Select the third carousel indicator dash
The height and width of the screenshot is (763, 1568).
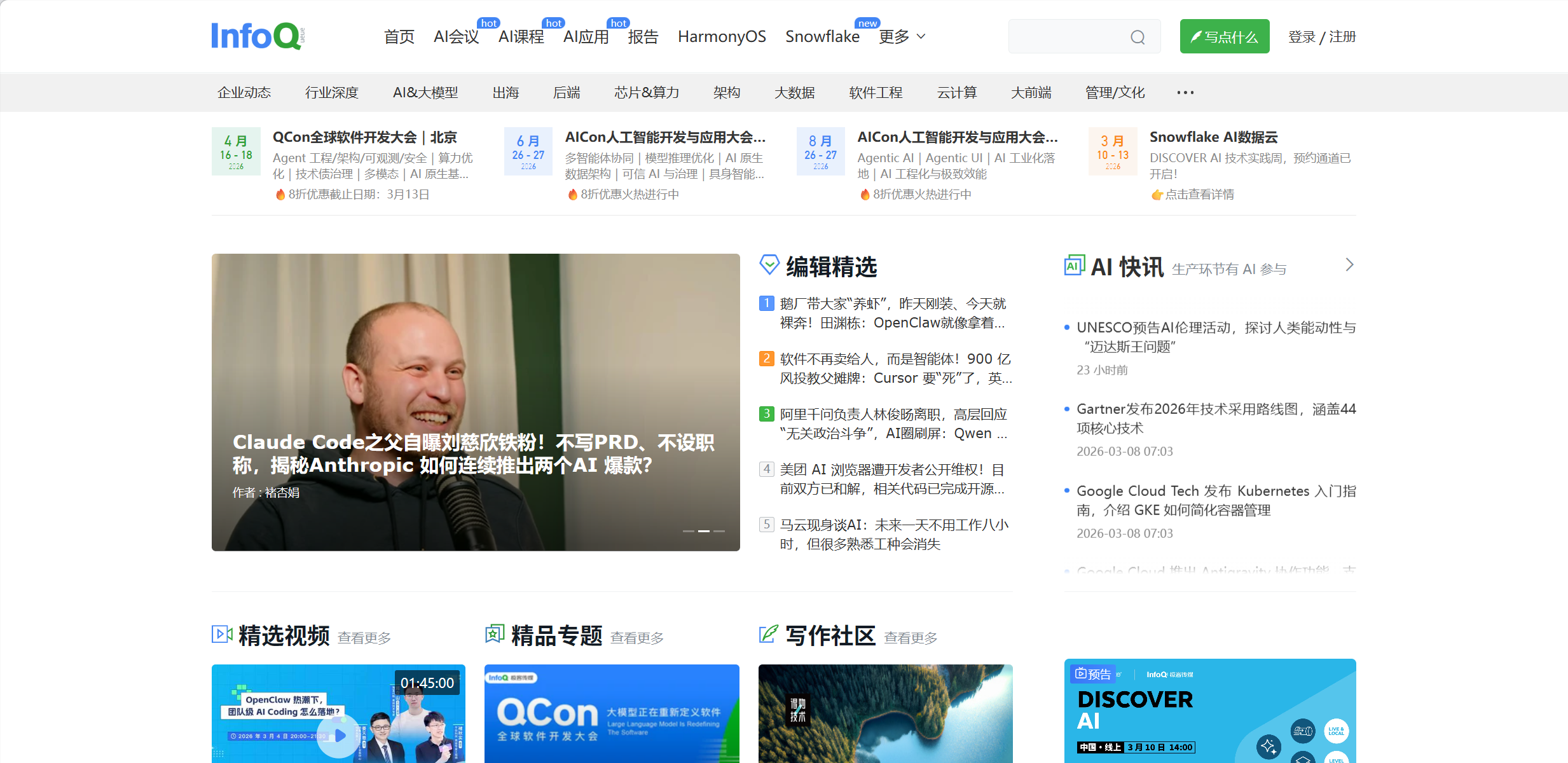pos(719,531)
